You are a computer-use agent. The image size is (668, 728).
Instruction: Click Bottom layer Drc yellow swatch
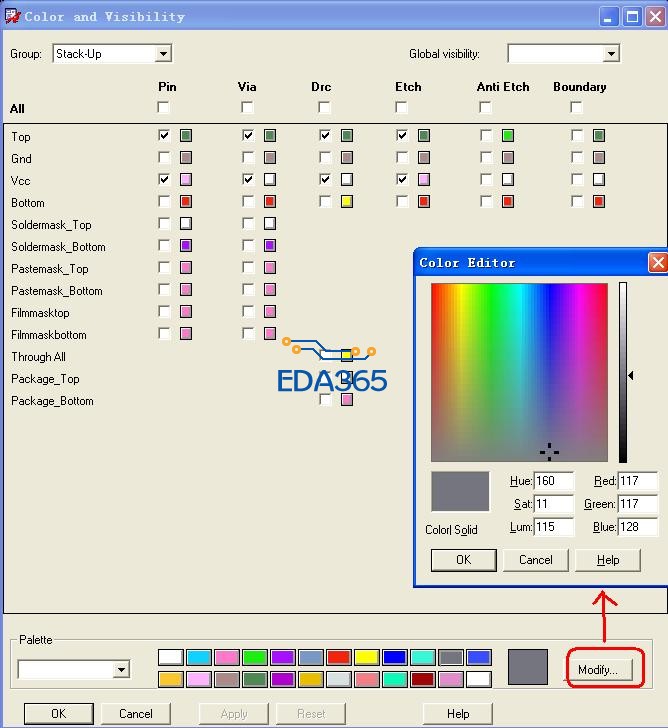347,202
